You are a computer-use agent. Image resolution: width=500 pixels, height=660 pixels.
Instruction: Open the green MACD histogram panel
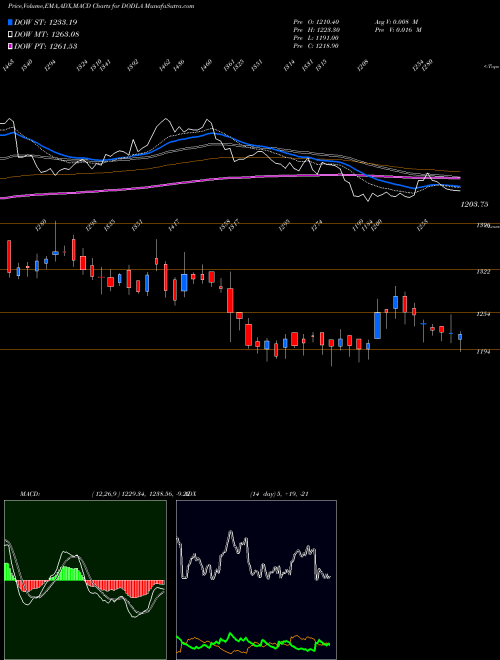coord(85,580)
